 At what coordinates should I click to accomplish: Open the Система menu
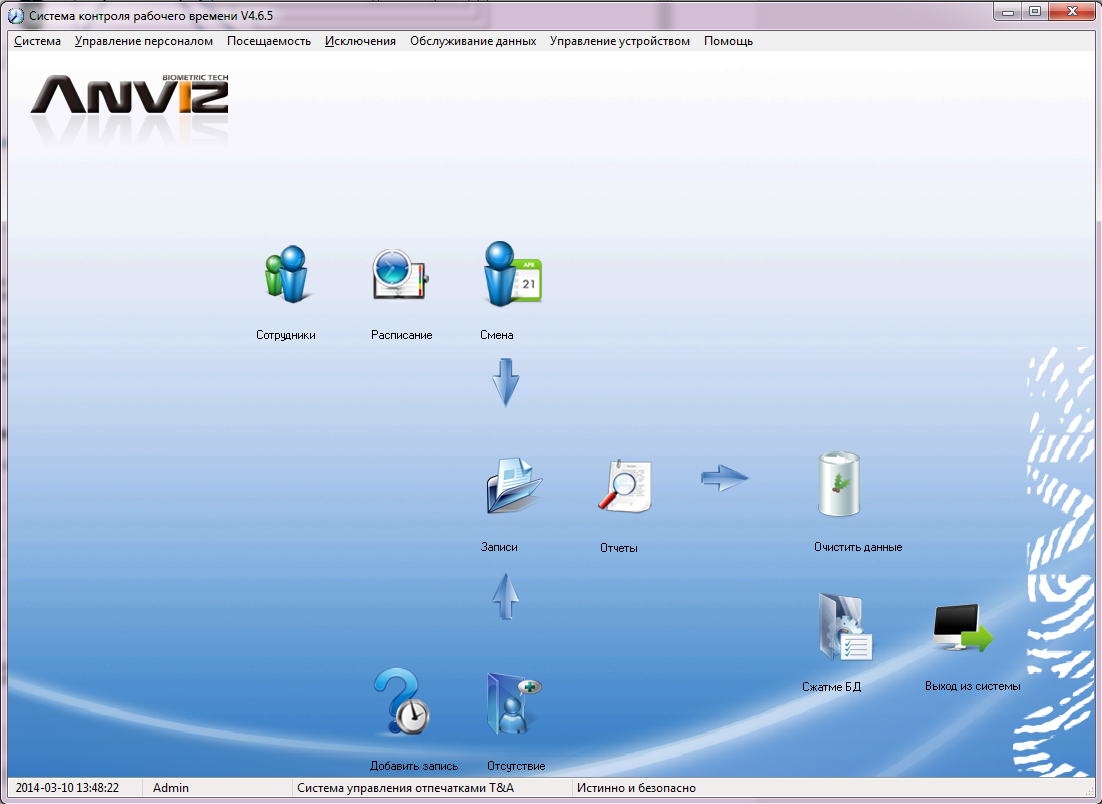pos(37,41)
